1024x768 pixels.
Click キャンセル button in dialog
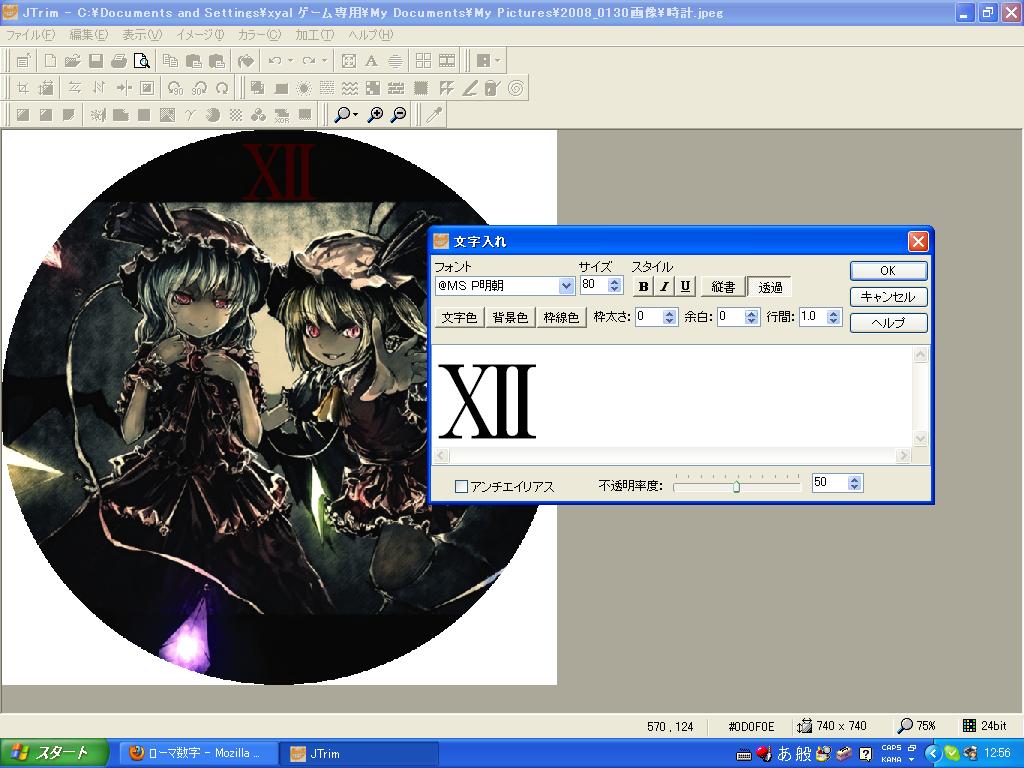pyautogui.click(x=888, y=296)
